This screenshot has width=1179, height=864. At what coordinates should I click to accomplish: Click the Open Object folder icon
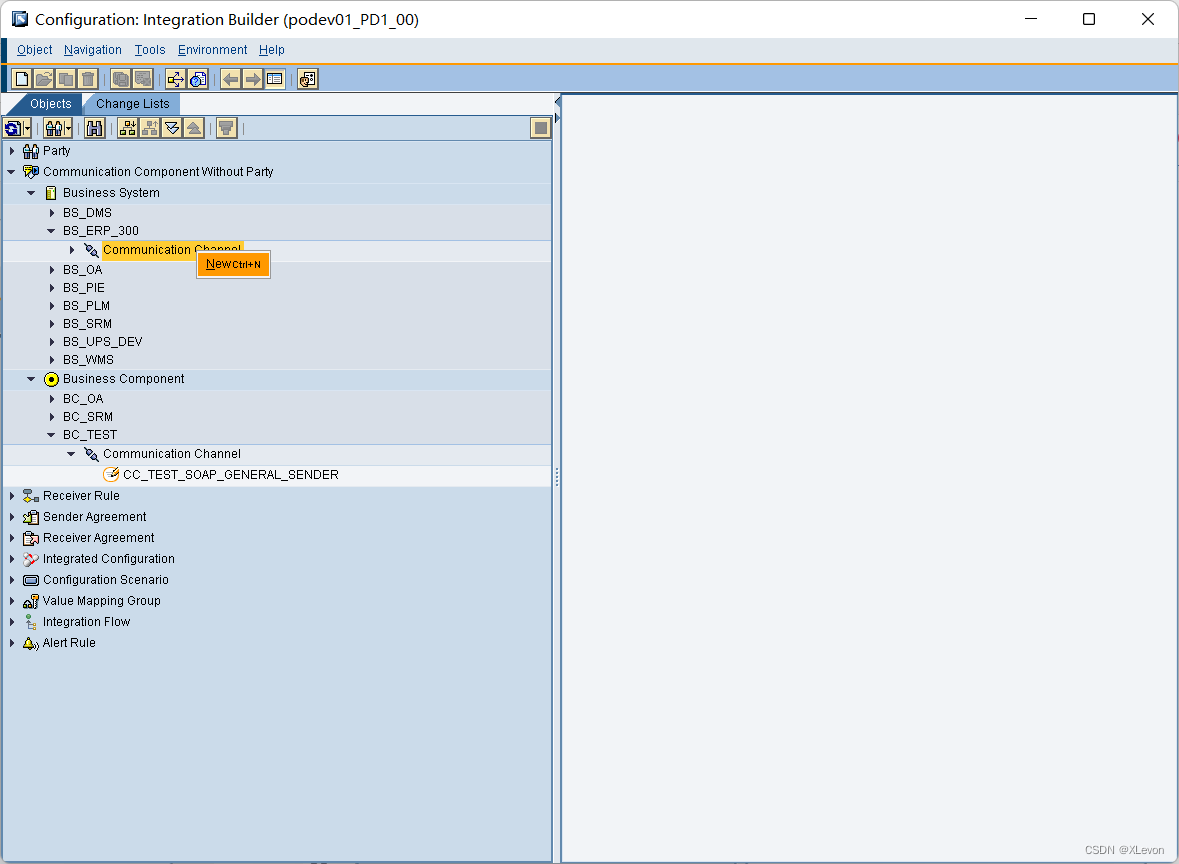[x=44, y=79]
